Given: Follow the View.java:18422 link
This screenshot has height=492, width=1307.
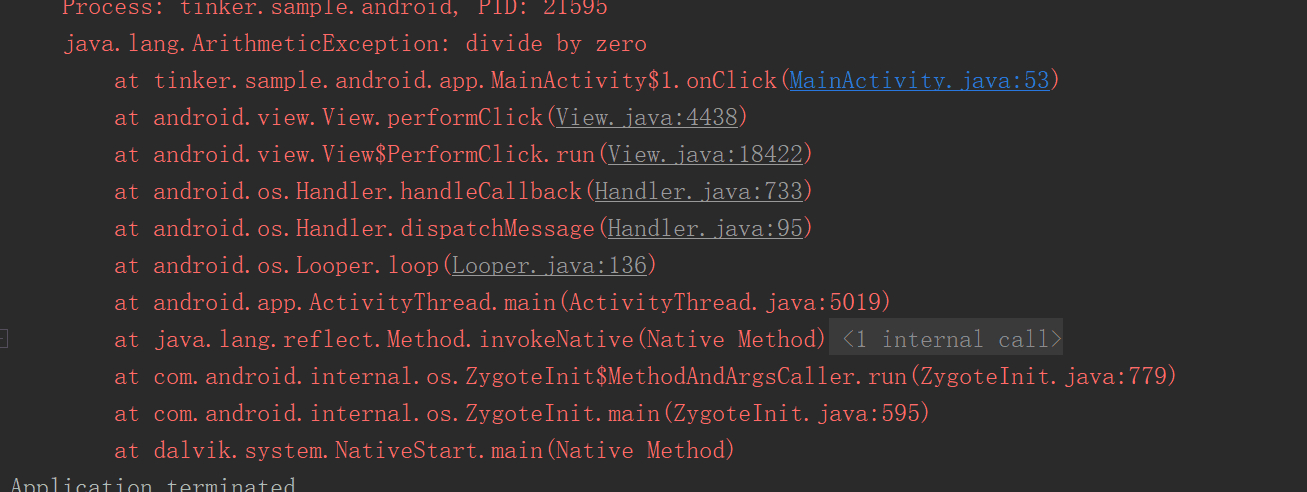Looking at the screenshot, I should pos(704,155).
